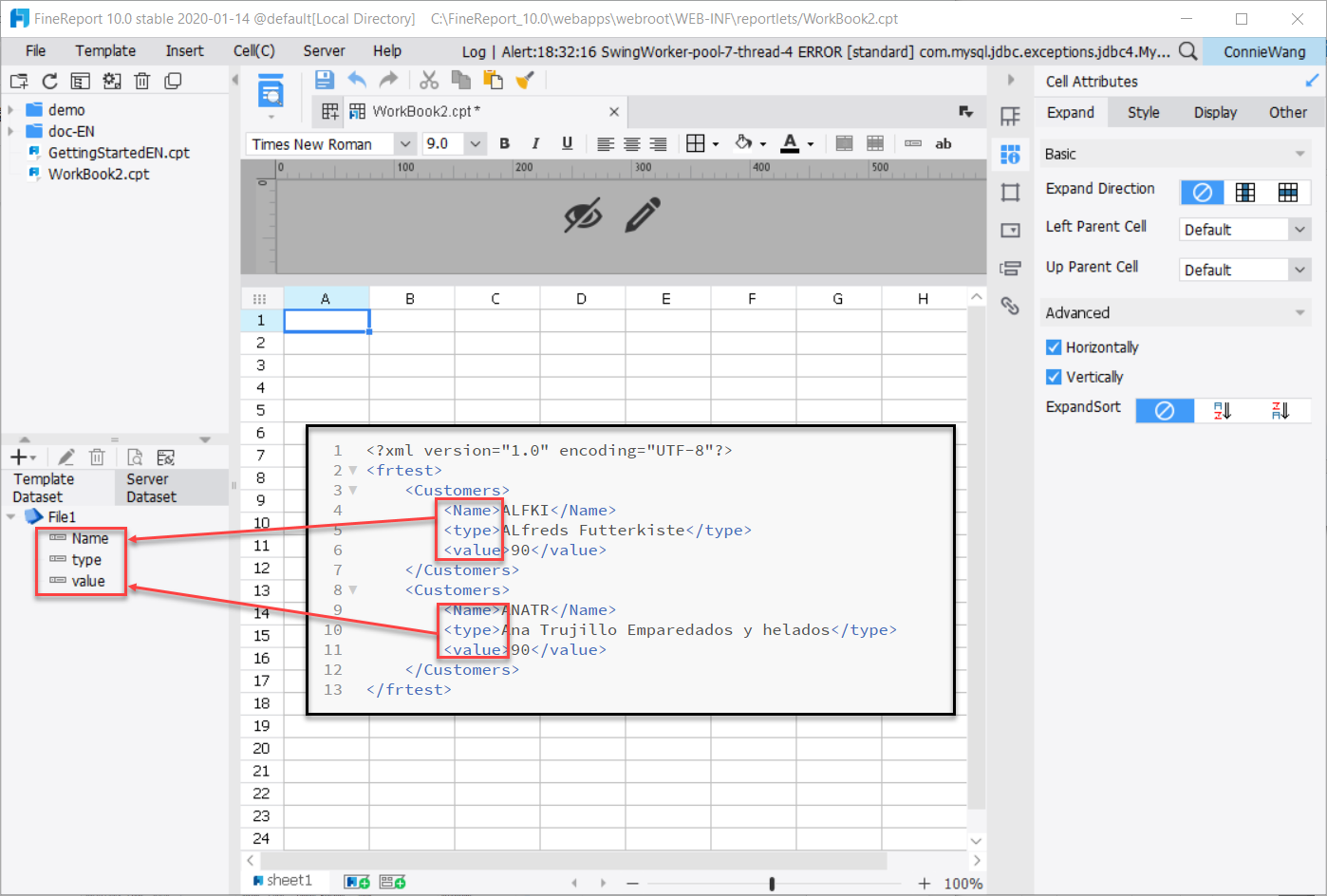Switch to the Style tab
The image size is (1327, 896).
point(1144,112)
